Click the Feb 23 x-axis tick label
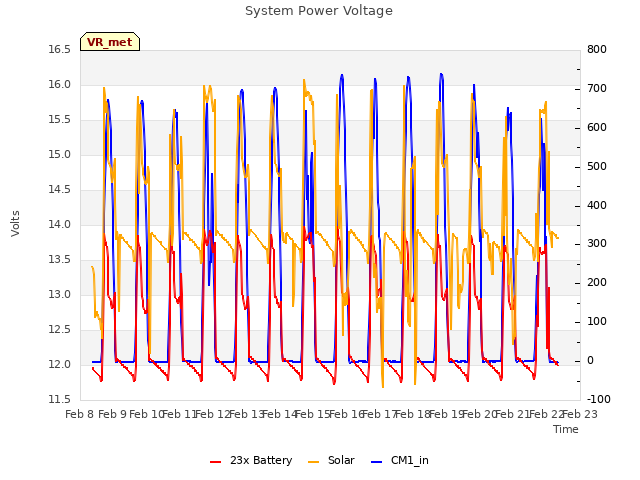This screenshot has width=640, height=480. point(580,414)
